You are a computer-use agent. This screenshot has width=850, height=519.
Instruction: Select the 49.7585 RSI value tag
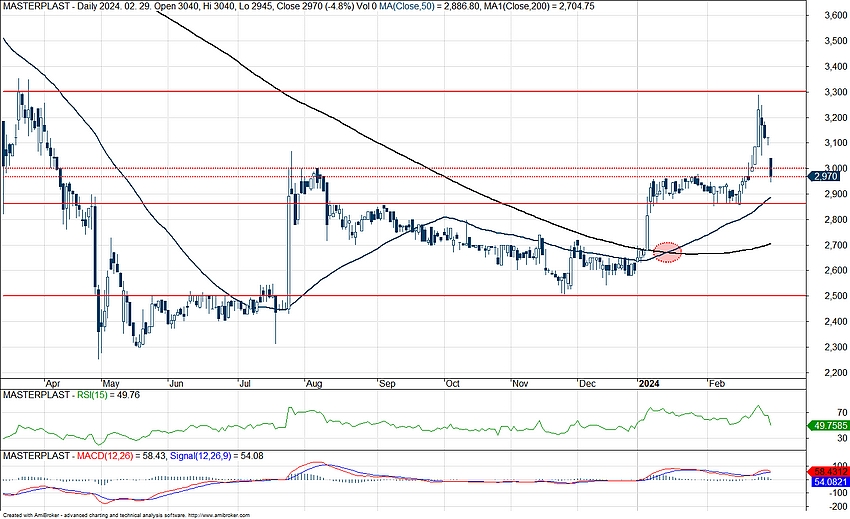(828, 426)
